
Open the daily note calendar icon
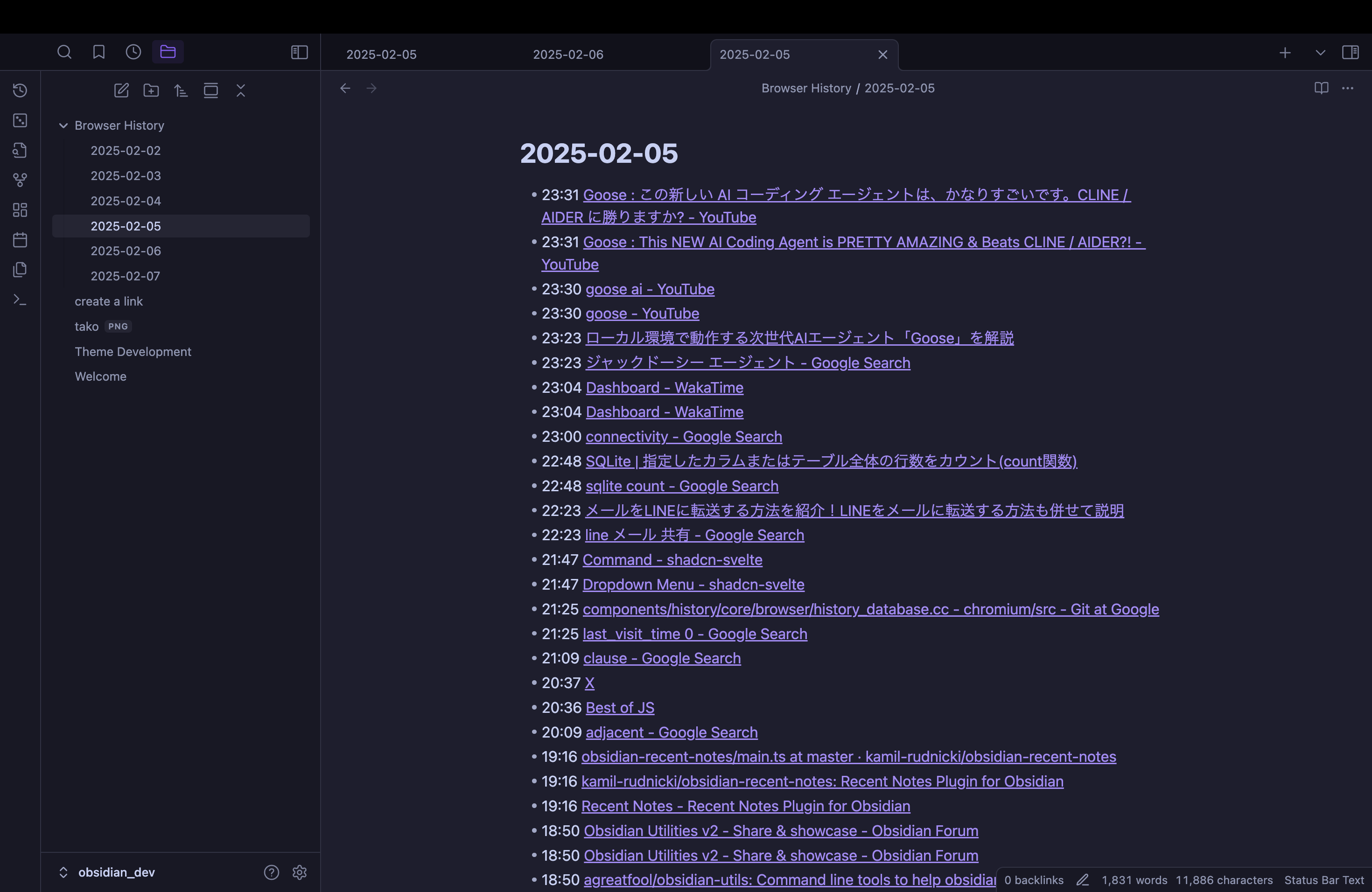coord(20,240)
